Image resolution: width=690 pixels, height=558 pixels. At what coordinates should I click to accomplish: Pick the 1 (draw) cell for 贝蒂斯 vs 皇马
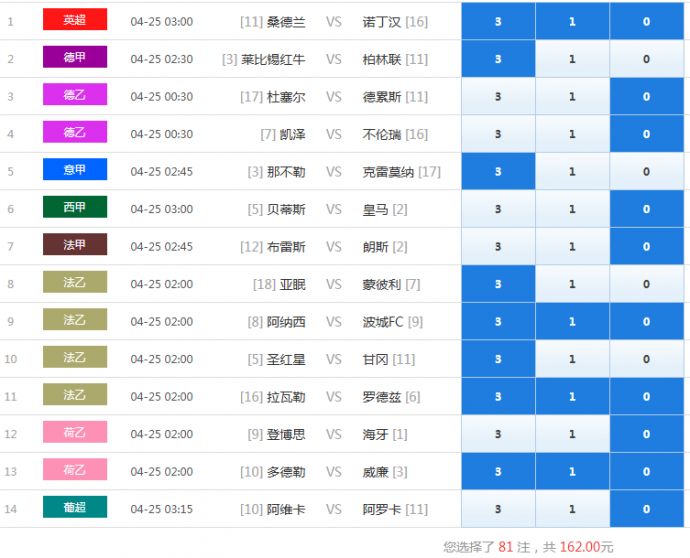572,209
